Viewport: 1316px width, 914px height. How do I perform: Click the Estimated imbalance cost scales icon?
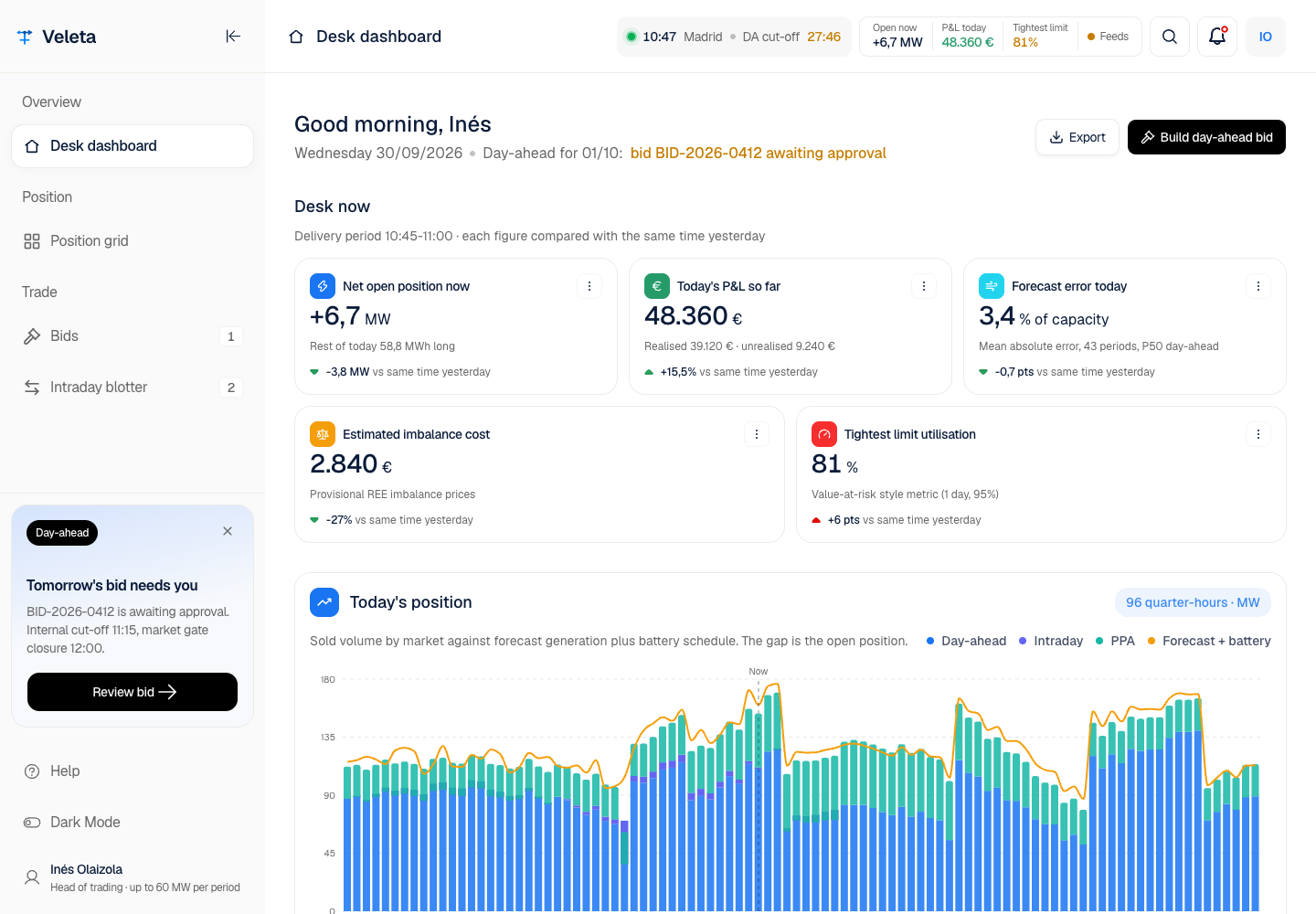(323, 434)
